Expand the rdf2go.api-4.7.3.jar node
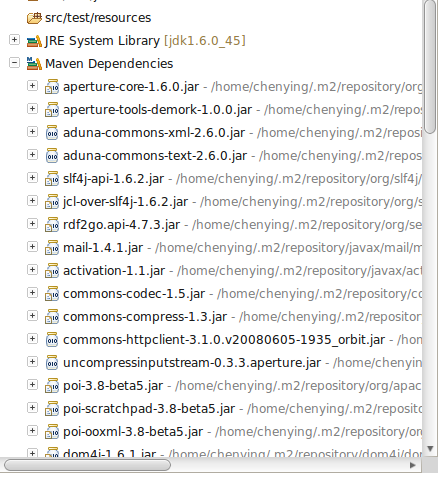442x478 pixels. [x=32, y=224]
